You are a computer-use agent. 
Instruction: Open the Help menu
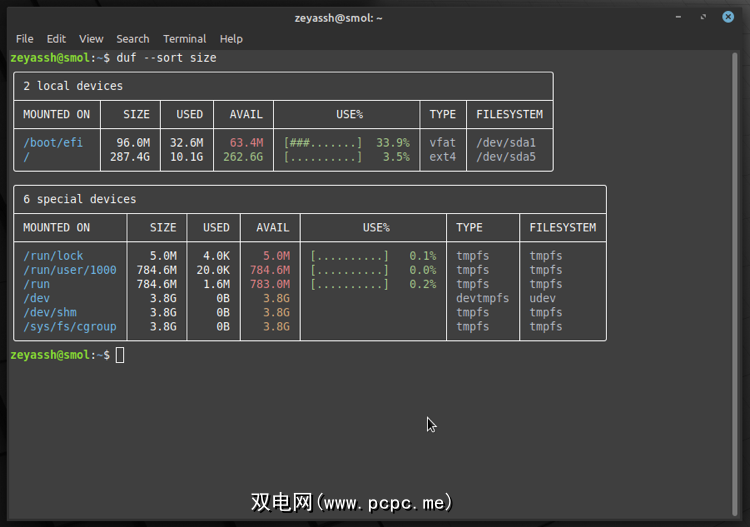(x=231, y=39)
